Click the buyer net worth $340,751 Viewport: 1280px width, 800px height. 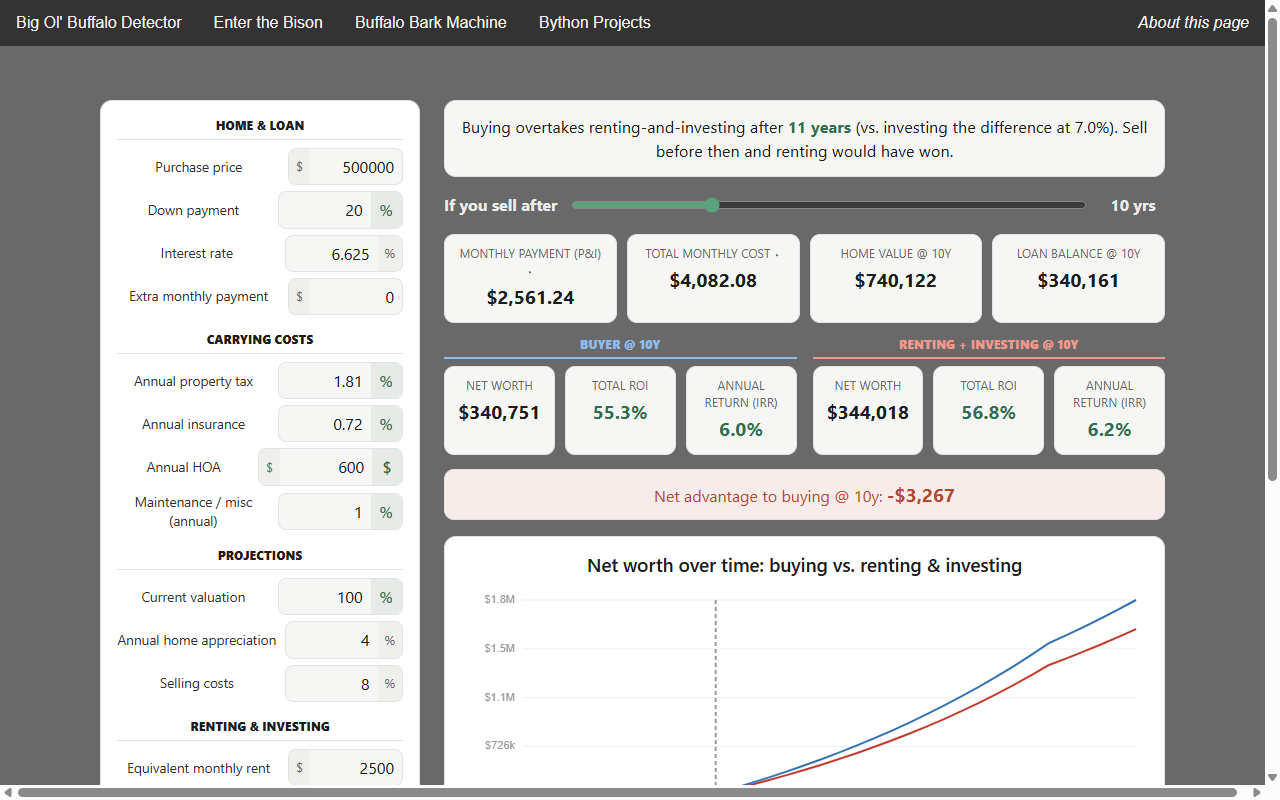499,412
